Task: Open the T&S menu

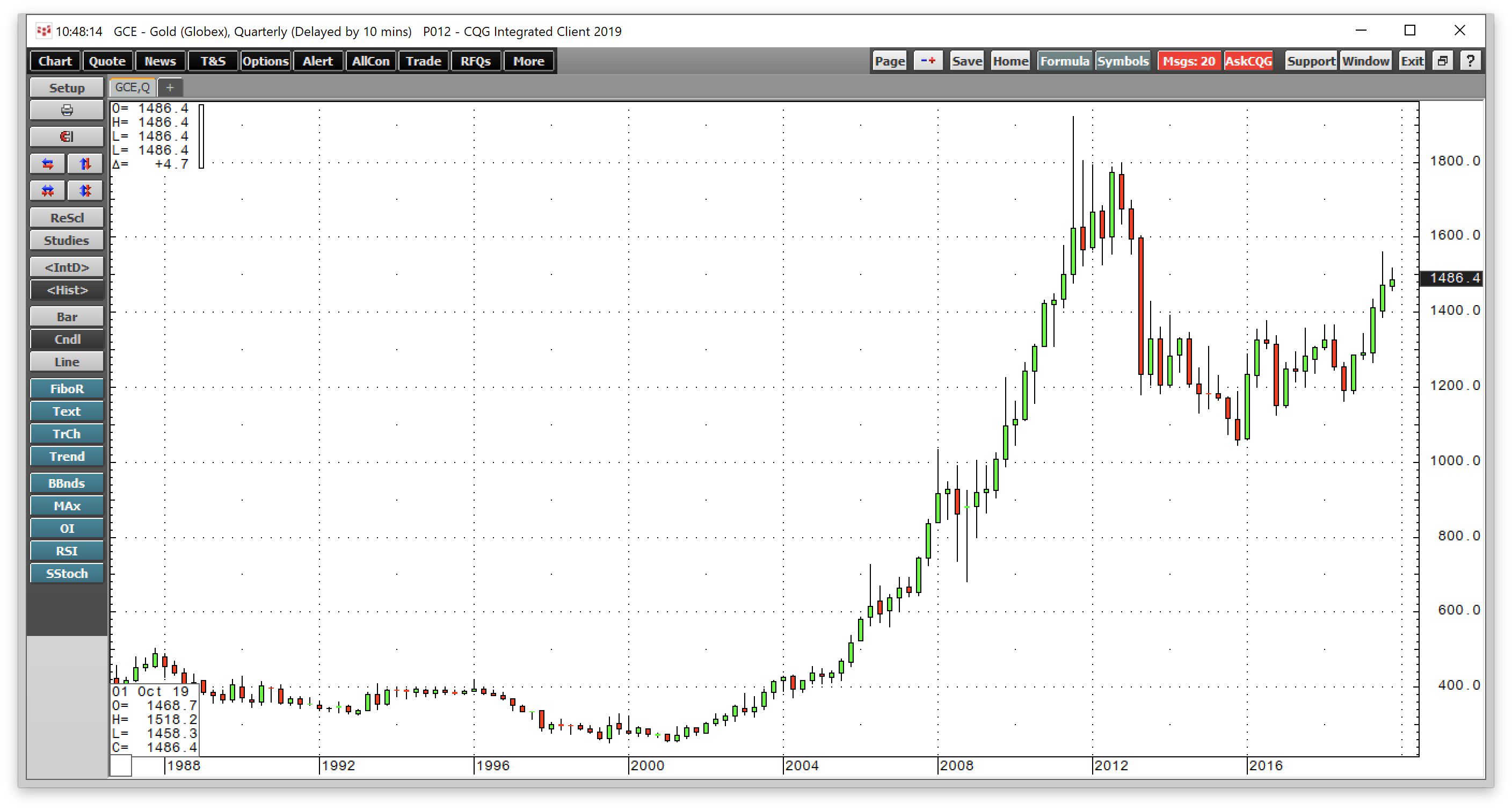Action: (x=213, y=61)
